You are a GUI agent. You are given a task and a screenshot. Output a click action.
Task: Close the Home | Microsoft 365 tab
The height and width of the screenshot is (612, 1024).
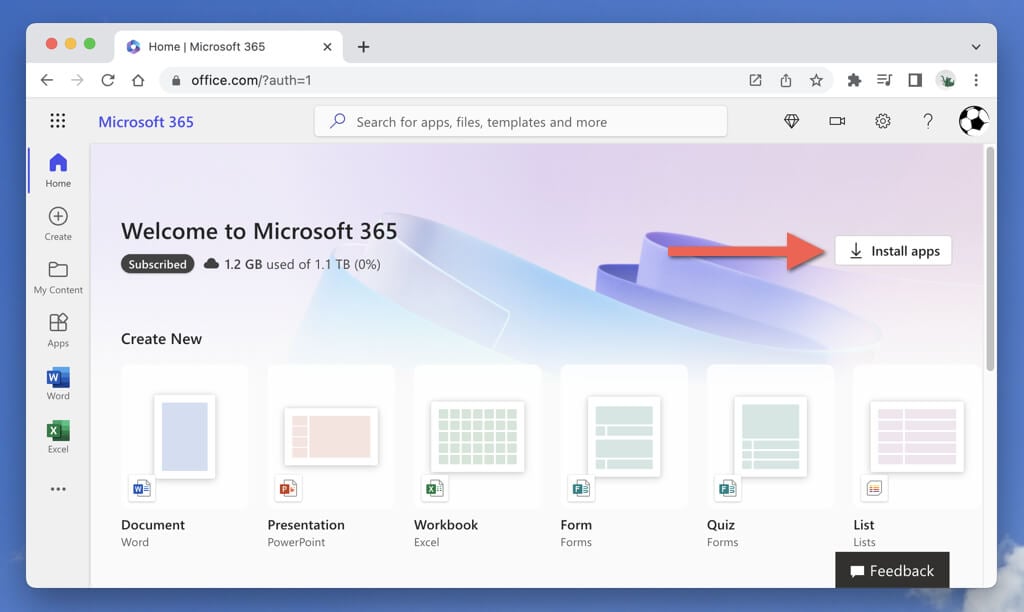[x=327, y=47]
